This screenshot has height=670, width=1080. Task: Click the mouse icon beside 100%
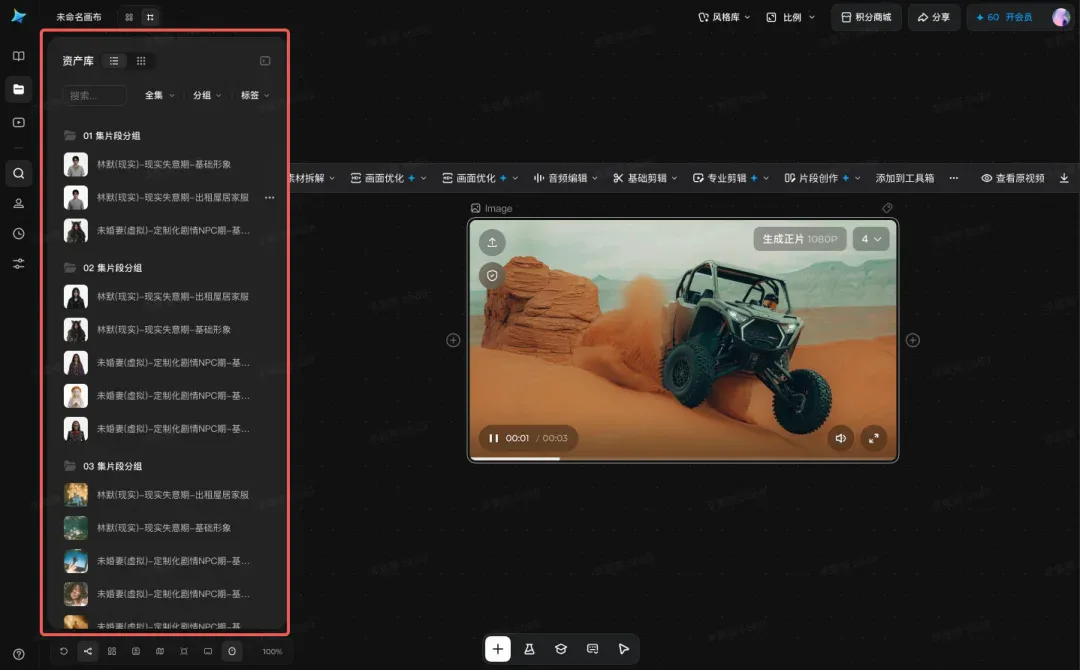point(232,651)
